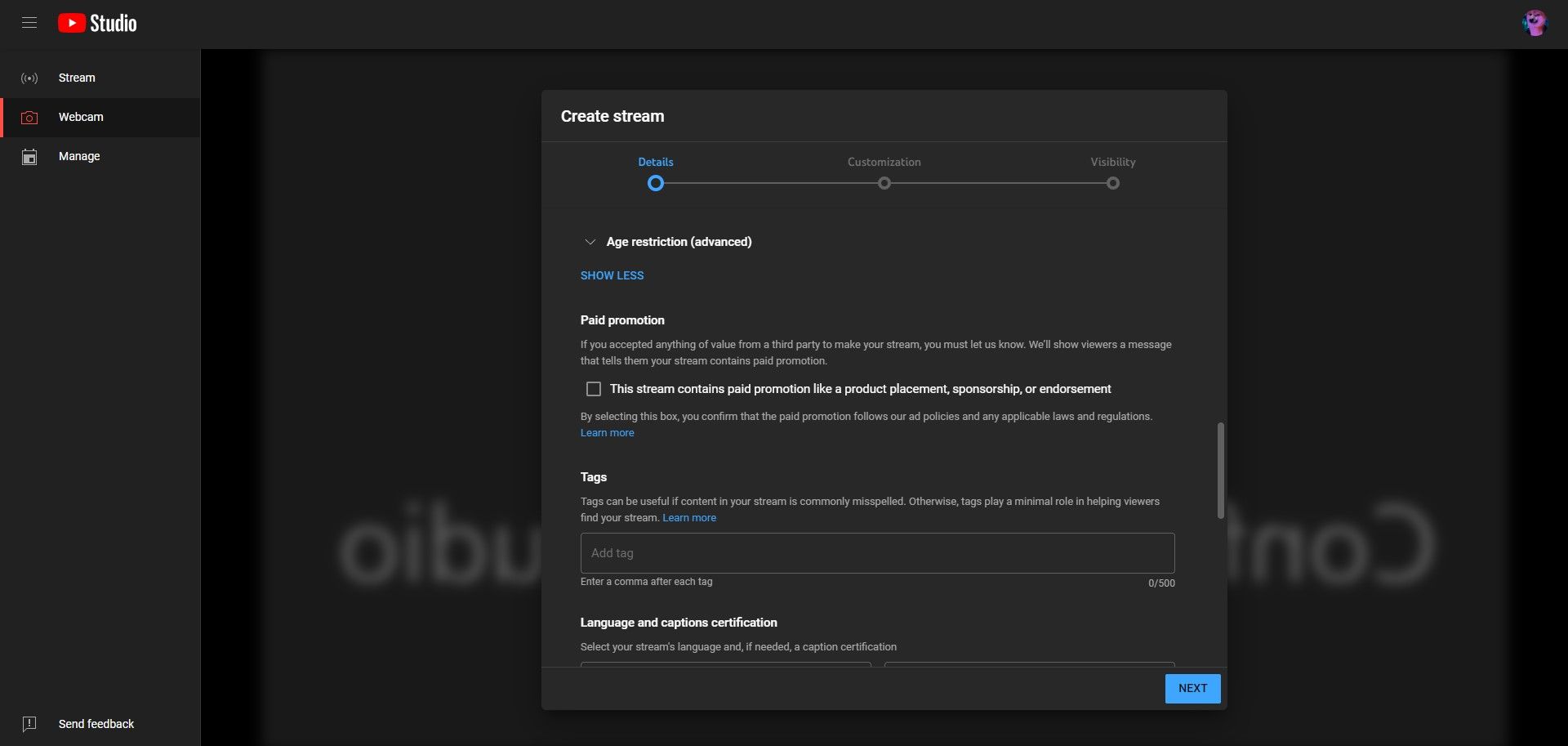Enable the paid promotion checkbox
1568x746 pixels.
tap(593, 389)
